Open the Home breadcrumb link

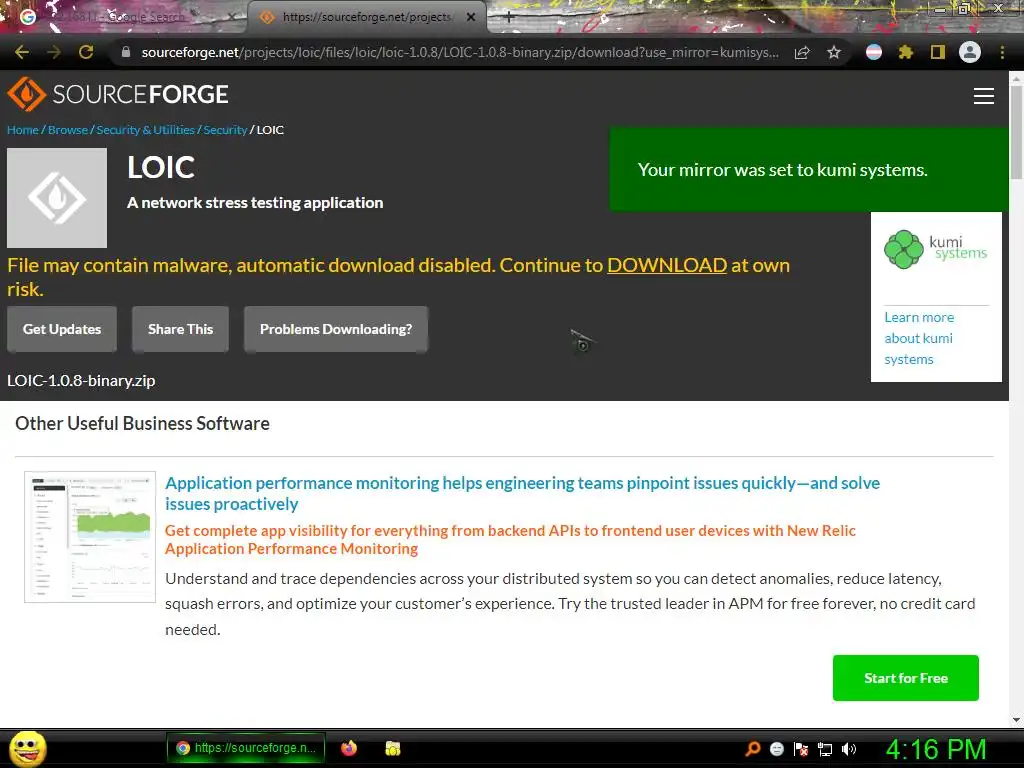23,130
